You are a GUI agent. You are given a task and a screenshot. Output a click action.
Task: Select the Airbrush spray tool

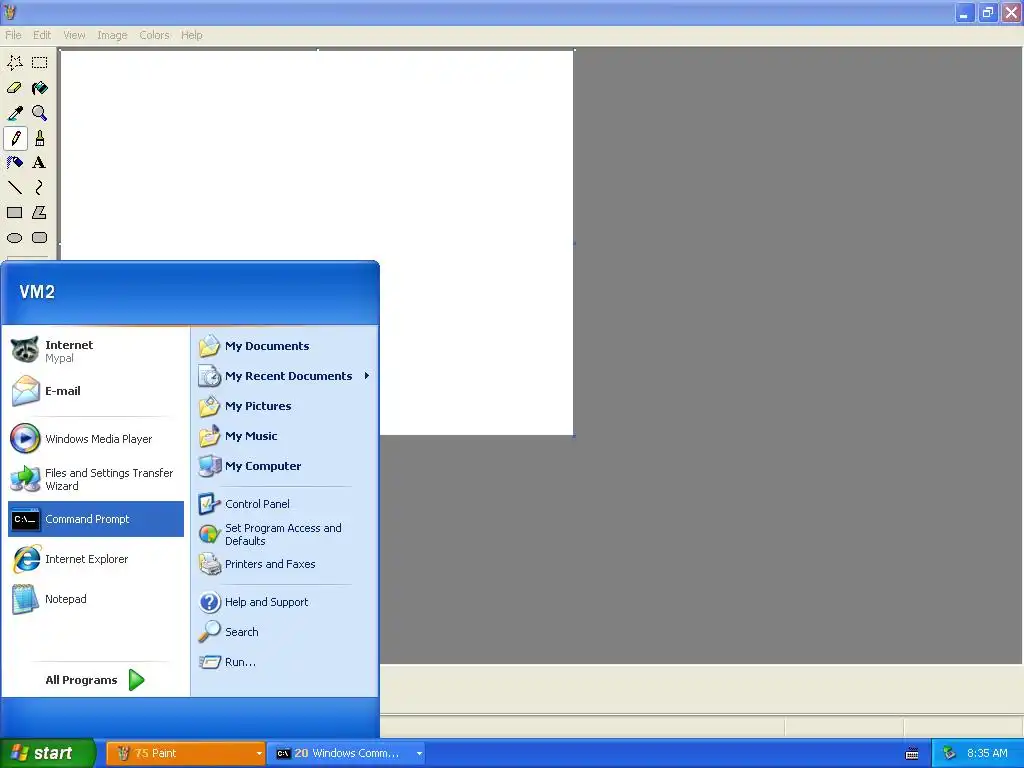pos(15,163)
